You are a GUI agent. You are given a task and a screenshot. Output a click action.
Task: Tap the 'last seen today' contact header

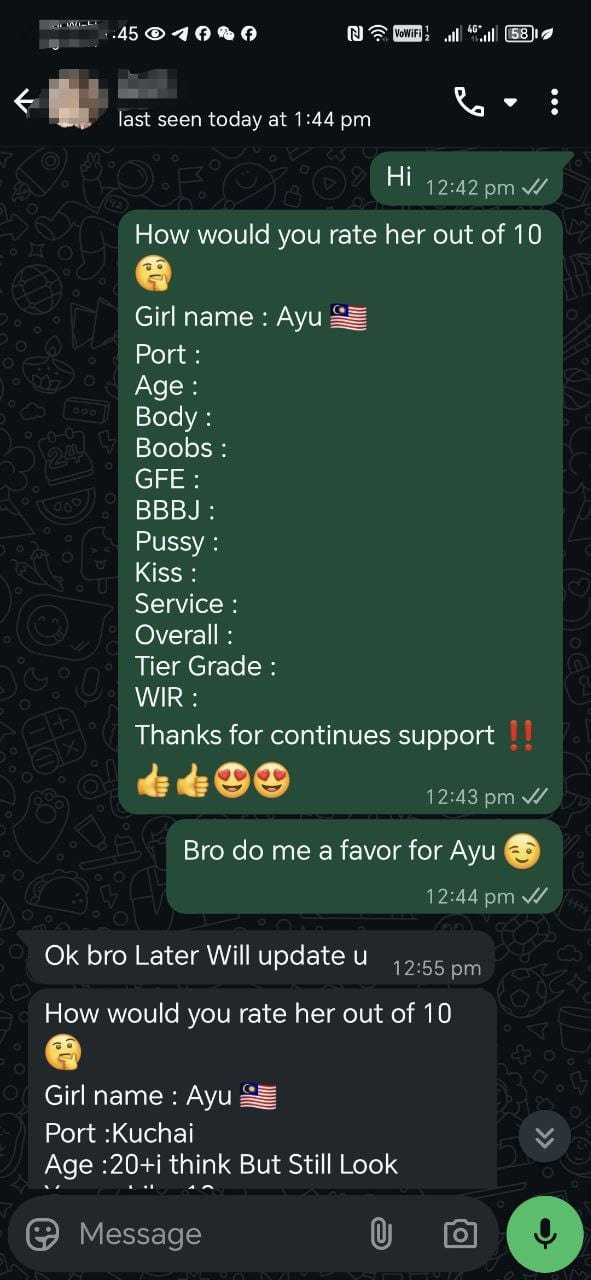[244, 119]
